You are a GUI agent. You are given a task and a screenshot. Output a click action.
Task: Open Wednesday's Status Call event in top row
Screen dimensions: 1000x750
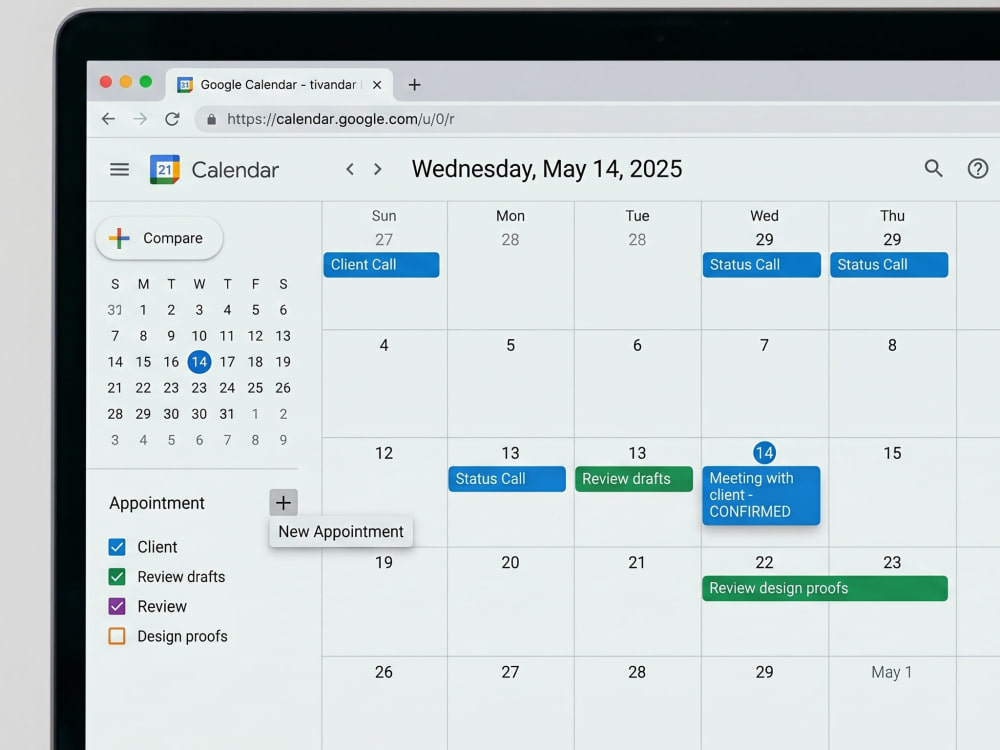[761, 265]
